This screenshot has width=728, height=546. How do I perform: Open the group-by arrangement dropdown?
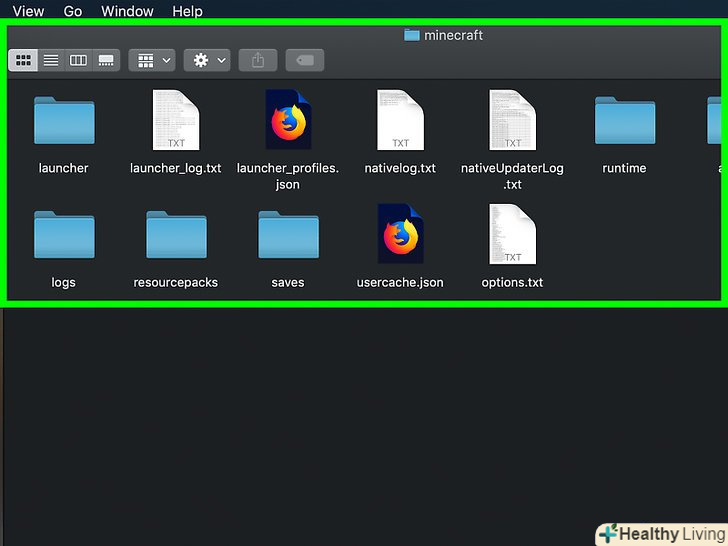152,60
